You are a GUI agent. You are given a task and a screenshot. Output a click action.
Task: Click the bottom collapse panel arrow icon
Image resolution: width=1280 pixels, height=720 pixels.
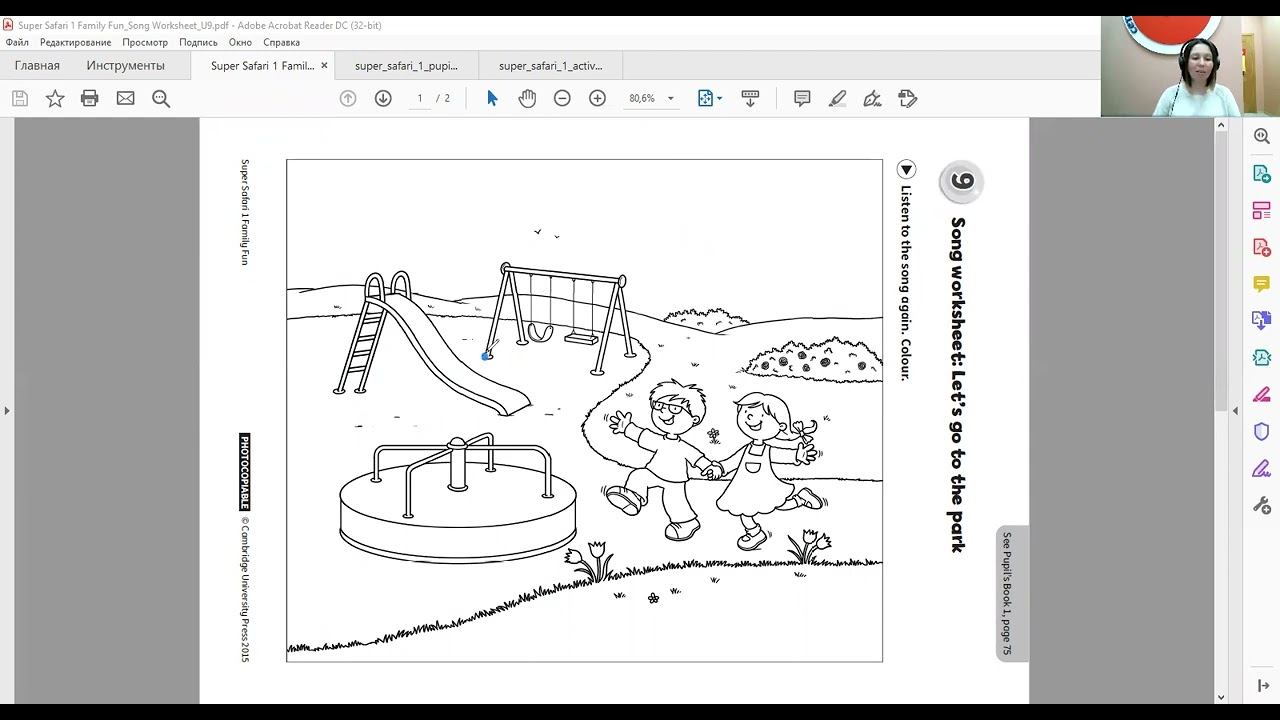click(1262, 685)
